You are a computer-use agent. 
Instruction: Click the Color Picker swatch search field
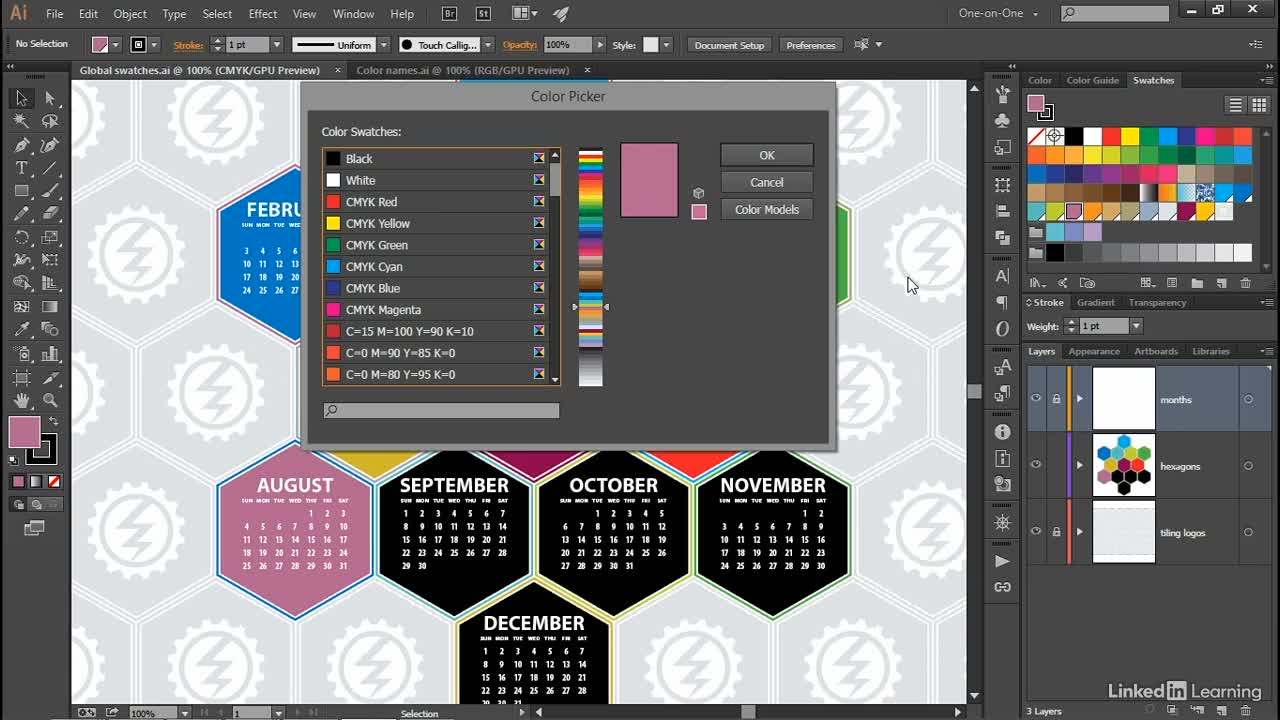(441, 410)
